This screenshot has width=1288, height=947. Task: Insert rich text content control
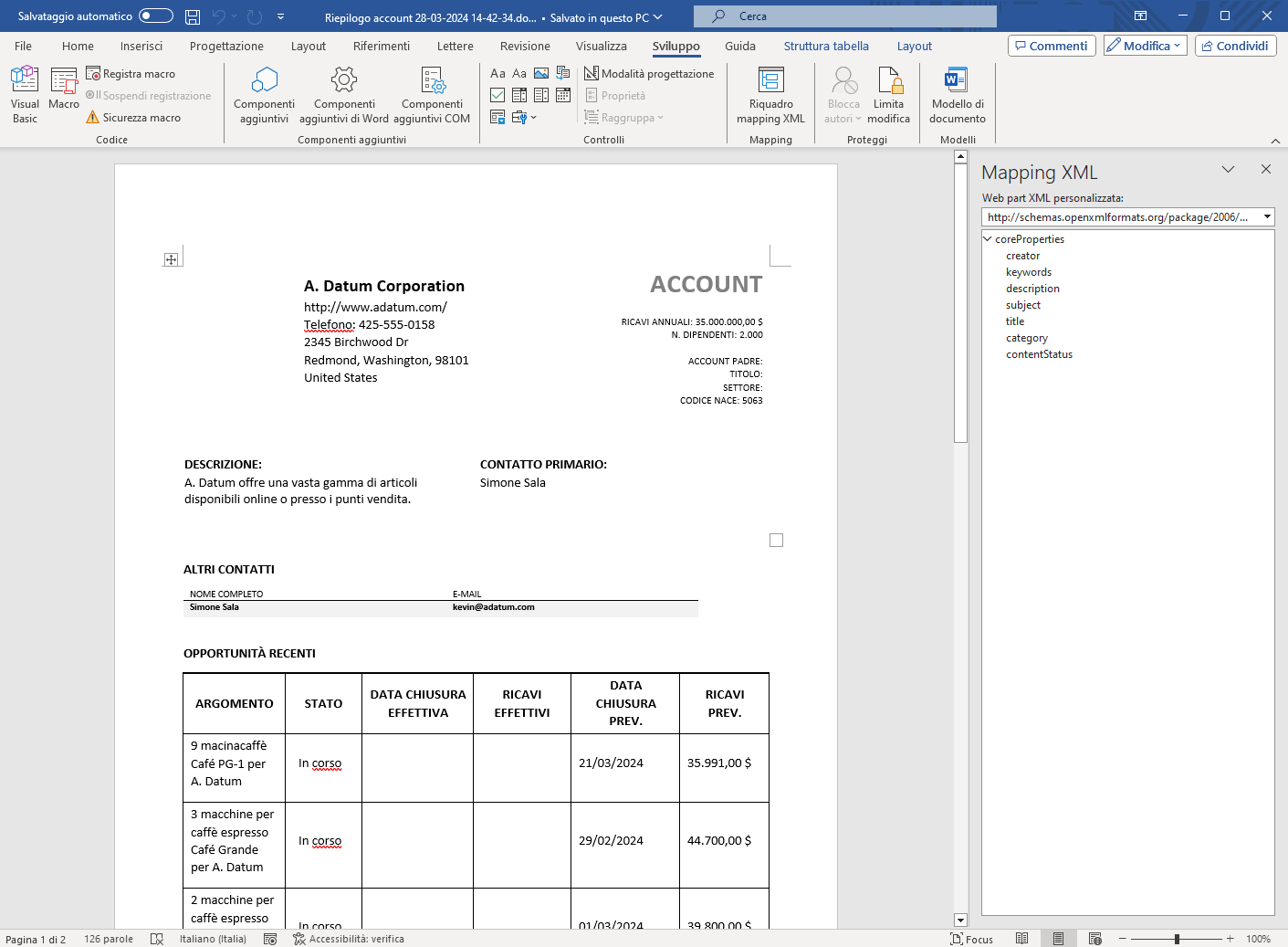coord(497,73)
